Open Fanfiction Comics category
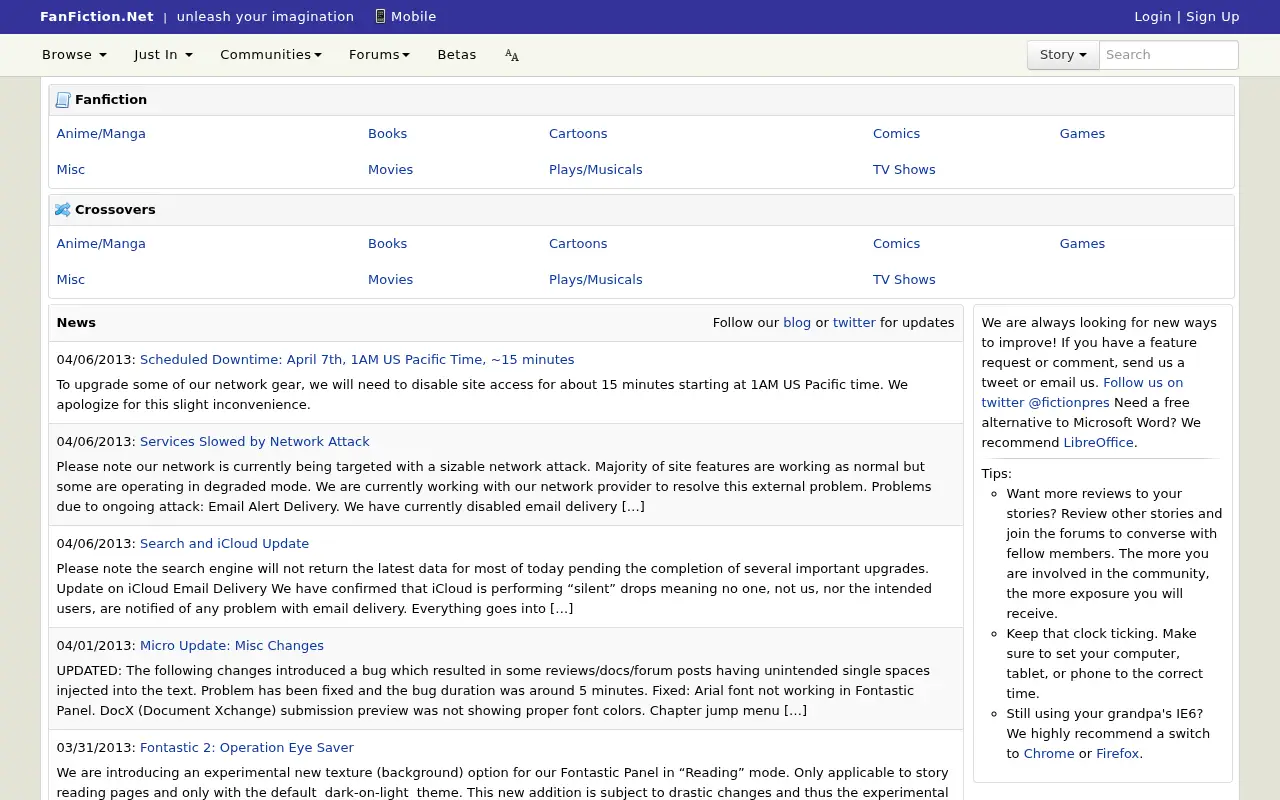This screenshot has width=1280, height=800. coord(896,134)
